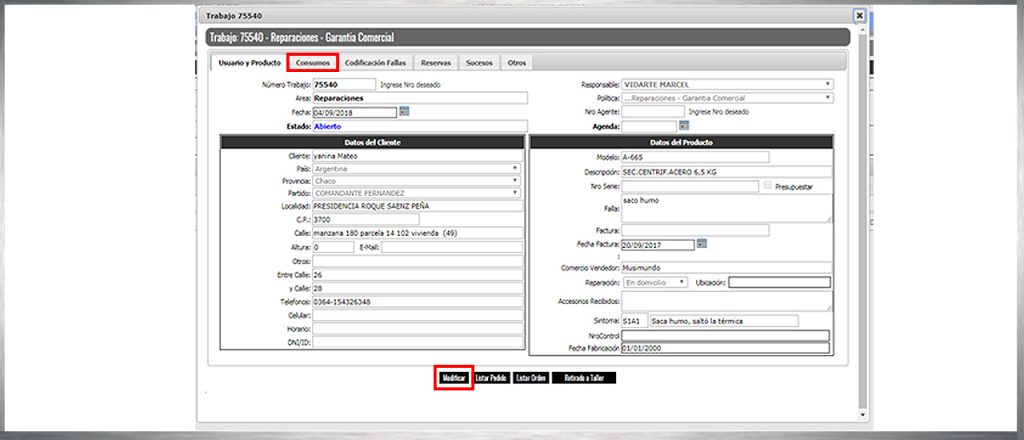The image size is (1024, 440).
Task: Click the Listar Pedido button
Action: 492,379
